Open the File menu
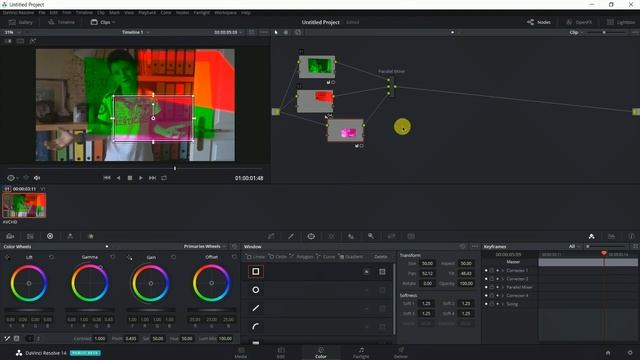Viewport: 640px width, 360px height. [x=42, y=13]
